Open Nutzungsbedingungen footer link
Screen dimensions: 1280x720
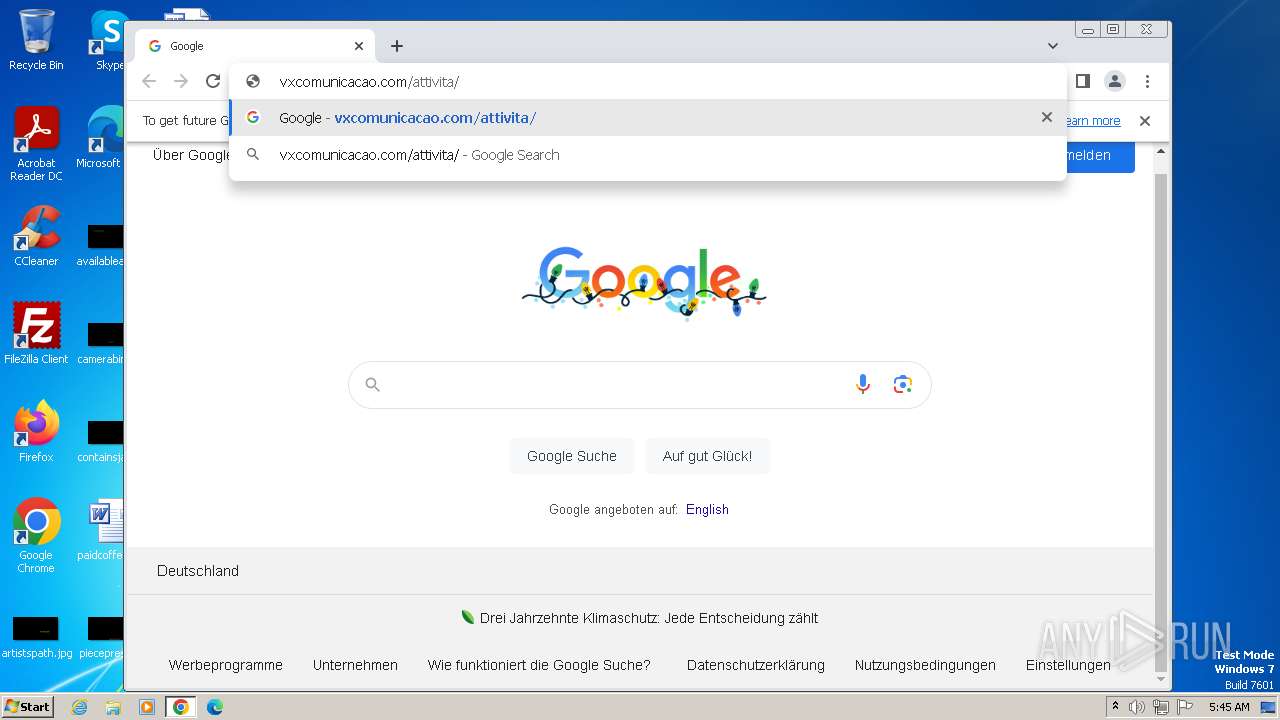pyautogui.click(x=925, y=665)
